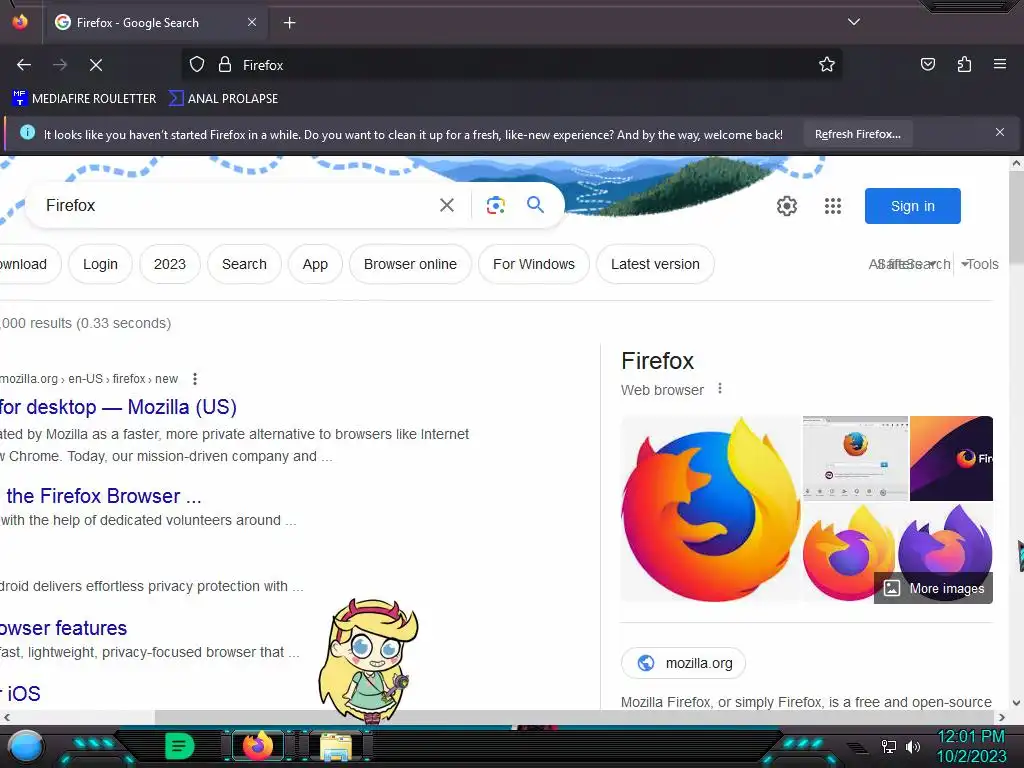Click the clock showing 12:01 PM
Viewport: 1024px width, 768px height.
tap(971, 737)
